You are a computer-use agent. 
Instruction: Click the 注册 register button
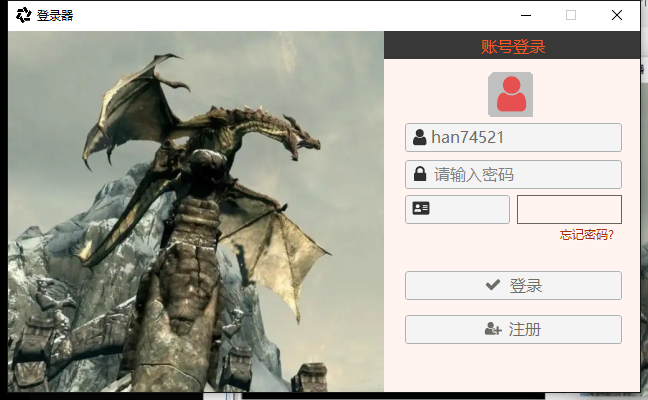(513, 330)
